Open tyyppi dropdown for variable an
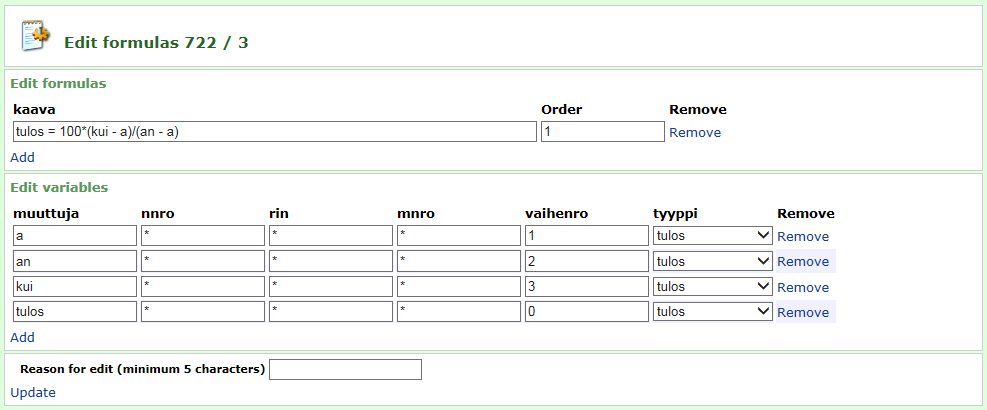The height and width of the screenshot is (410, 987). click(x=712, y=261)
